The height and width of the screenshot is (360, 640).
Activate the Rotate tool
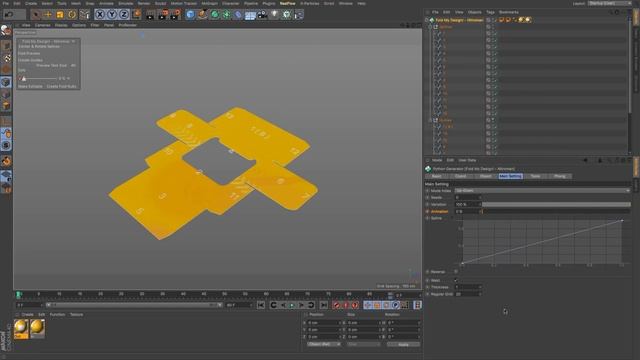[72, 15]
